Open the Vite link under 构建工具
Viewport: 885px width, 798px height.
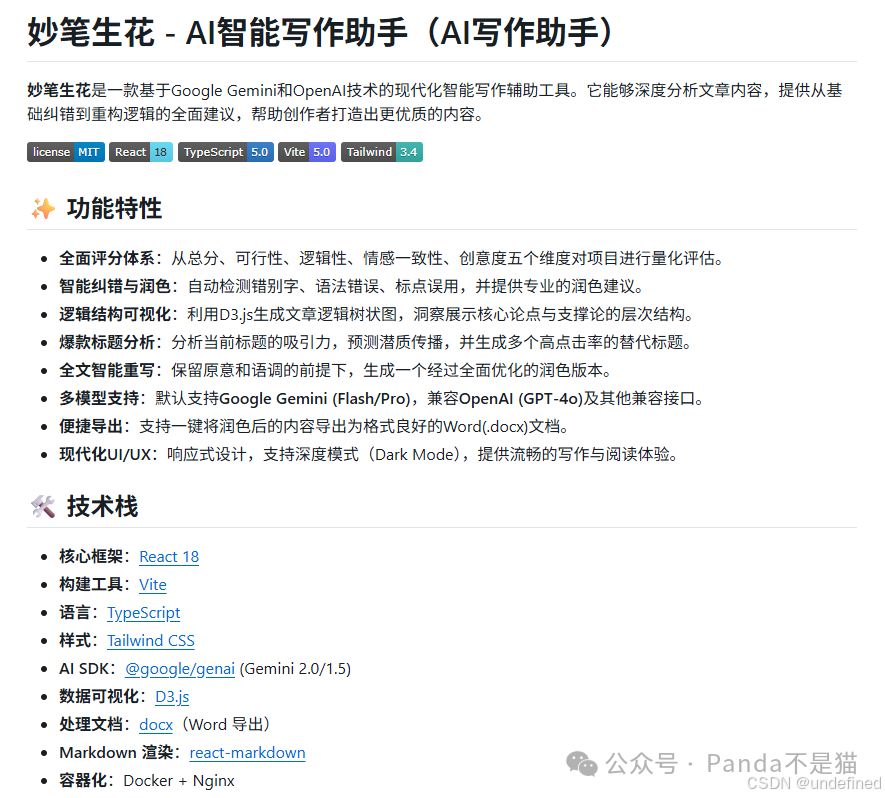pyautogui.click(x=152, y=585)
